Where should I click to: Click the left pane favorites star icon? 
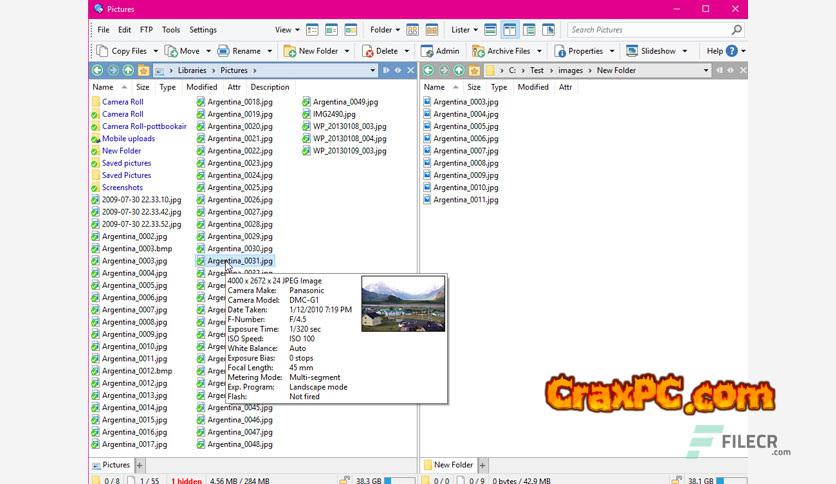(143, 71)
